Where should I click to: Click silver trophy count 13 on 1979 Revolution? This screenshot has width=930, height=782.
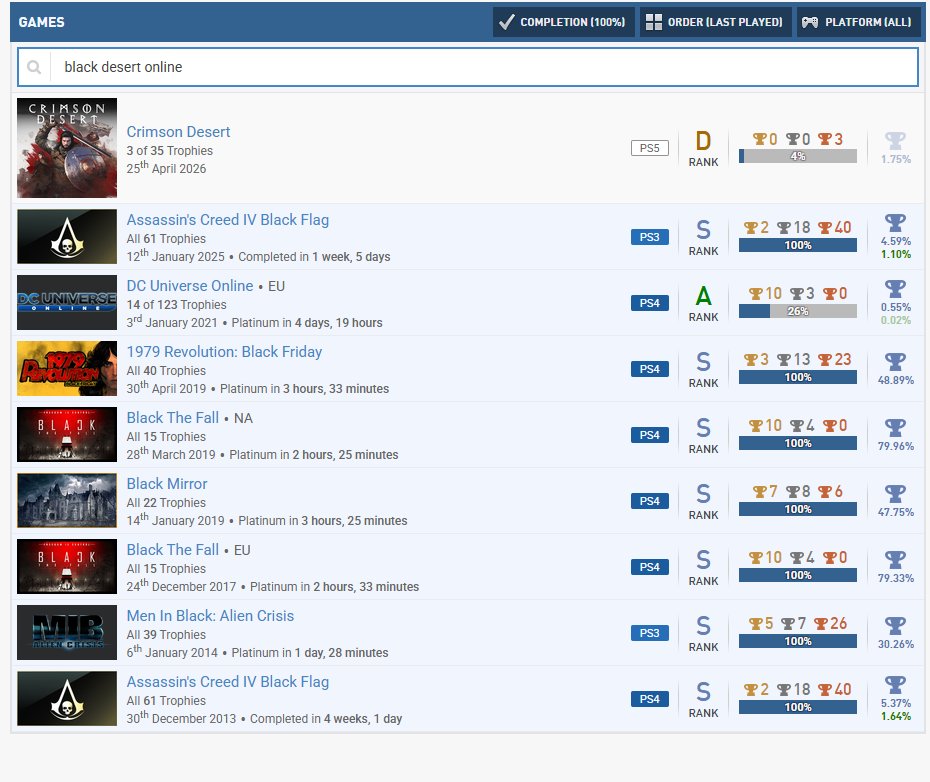[793, 359]
